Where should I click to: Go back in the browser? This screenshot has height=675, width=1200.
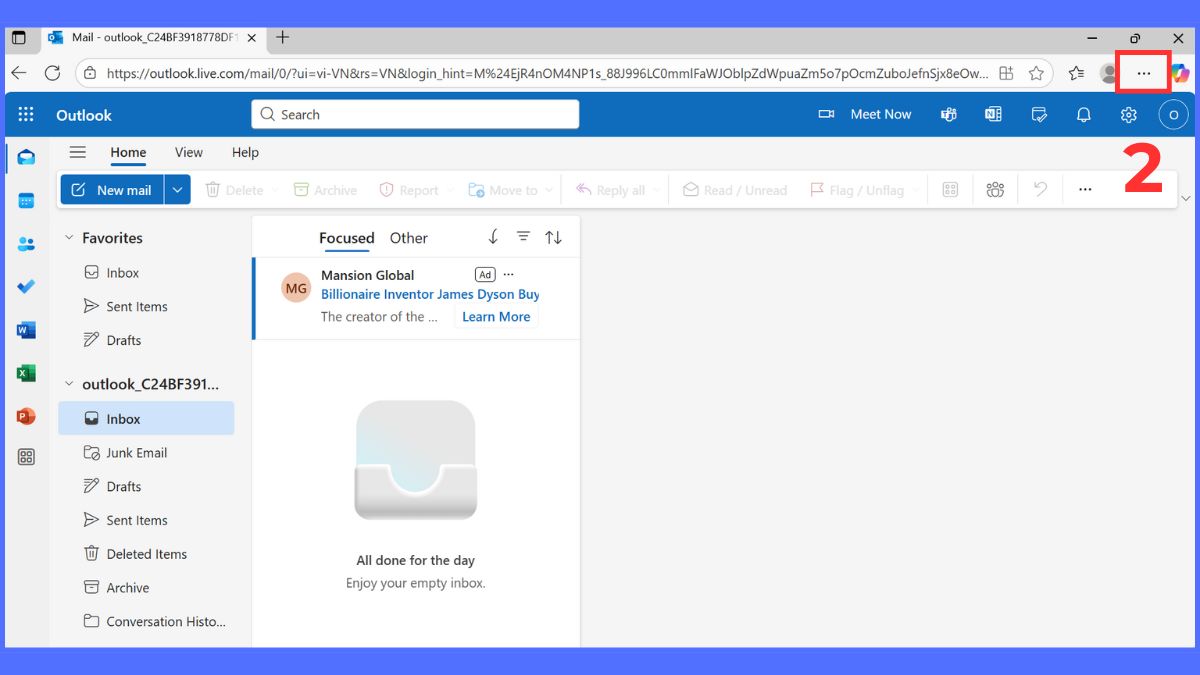18,73
